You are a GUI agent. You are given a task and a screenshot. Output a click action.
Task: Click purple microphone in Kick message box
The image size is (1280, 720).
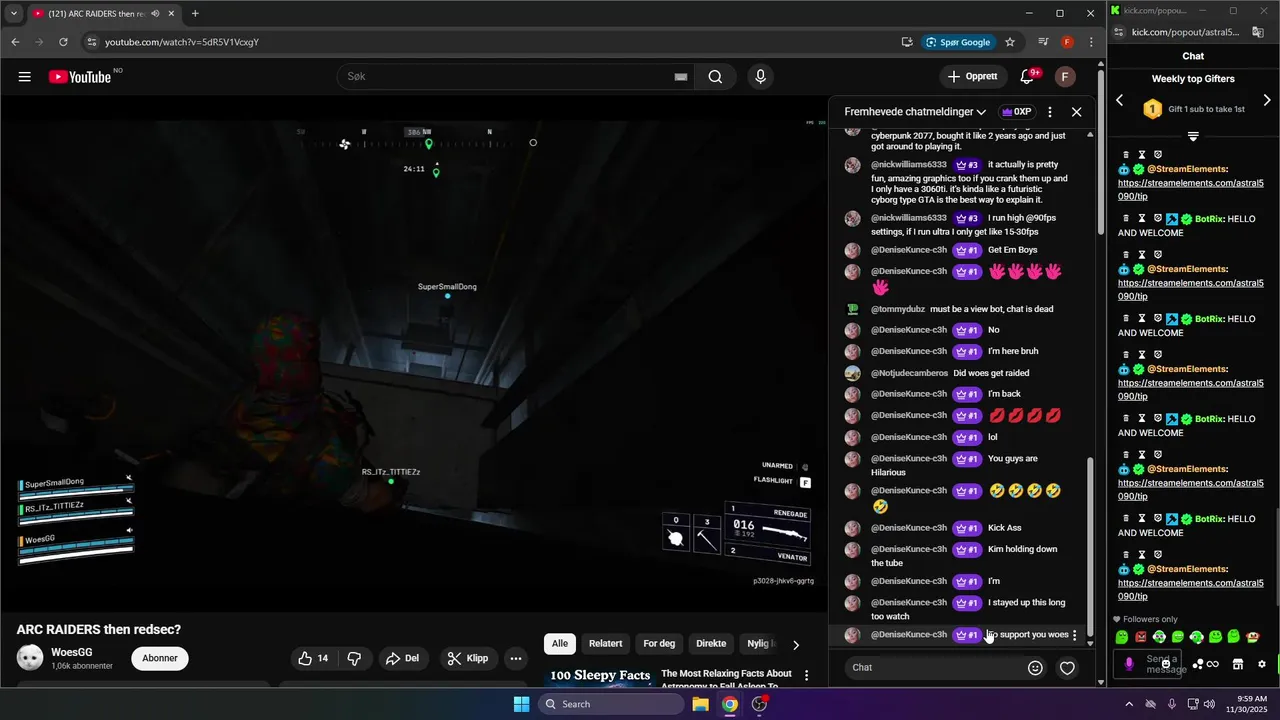pos(1129,664)
